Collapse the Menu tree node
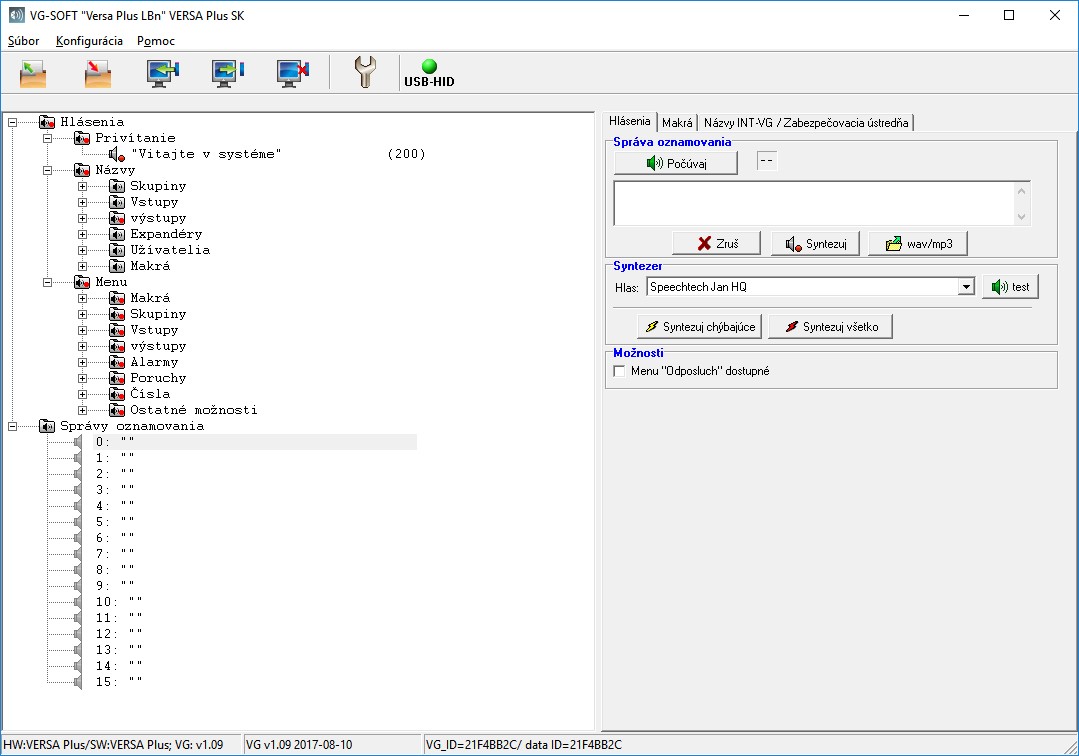Viewport: 1079px width, 756px height. (x=47, y=282)
